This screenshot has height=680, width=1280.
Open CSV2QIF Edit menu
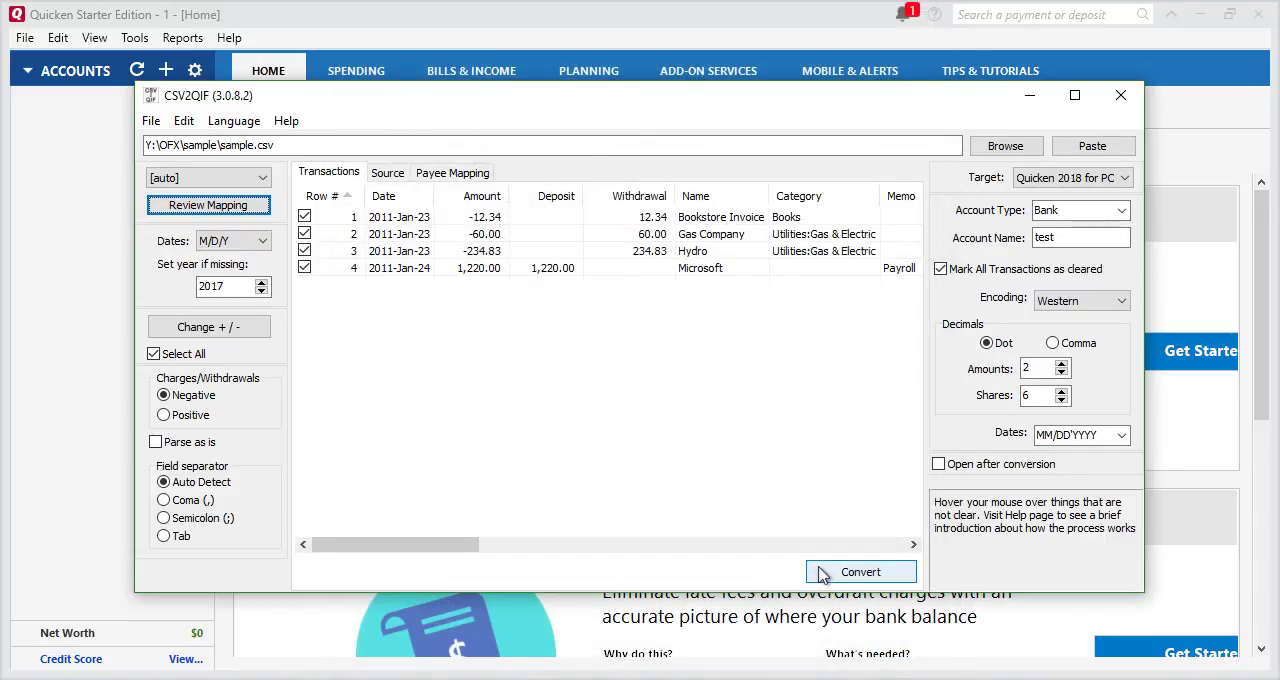[184, 120]
